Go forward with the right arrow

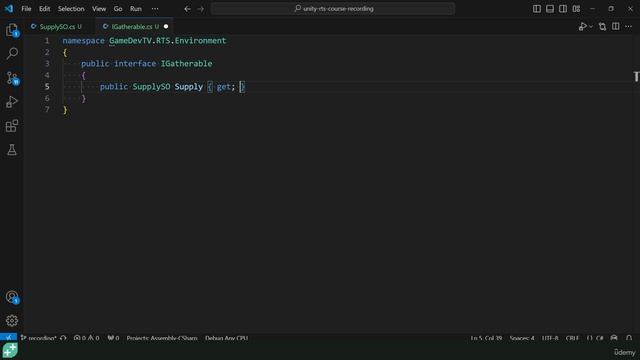coord(200,9)
